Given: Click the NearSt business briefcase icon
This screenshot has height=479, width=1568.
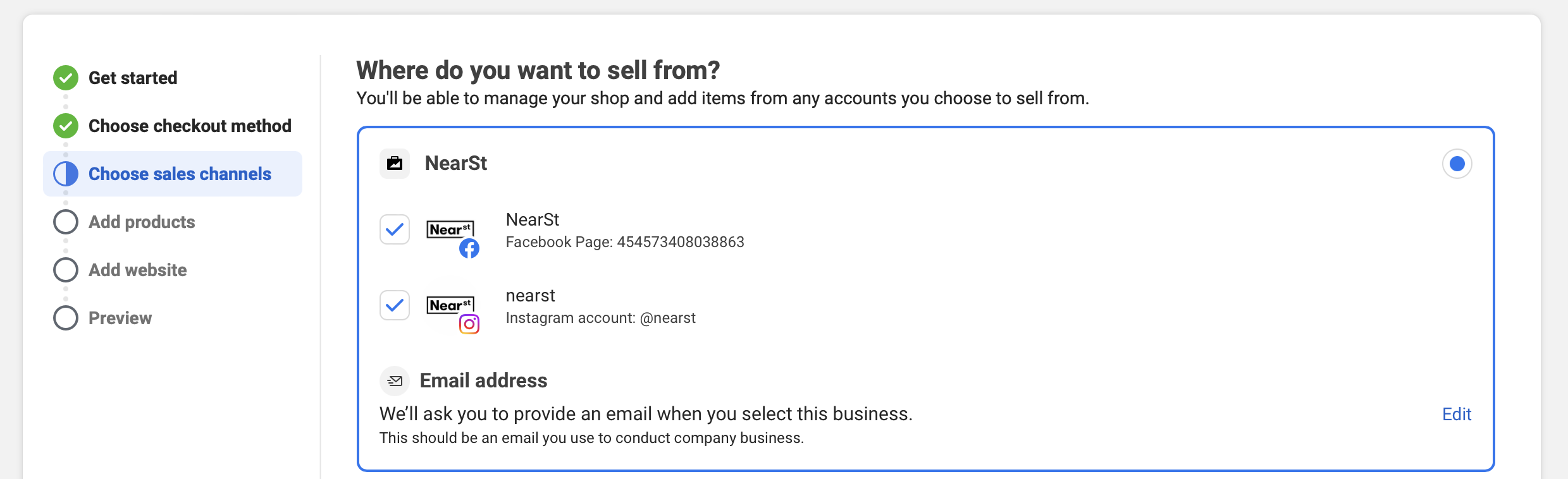Looking at the screenshot, I should tap(395, 164).
